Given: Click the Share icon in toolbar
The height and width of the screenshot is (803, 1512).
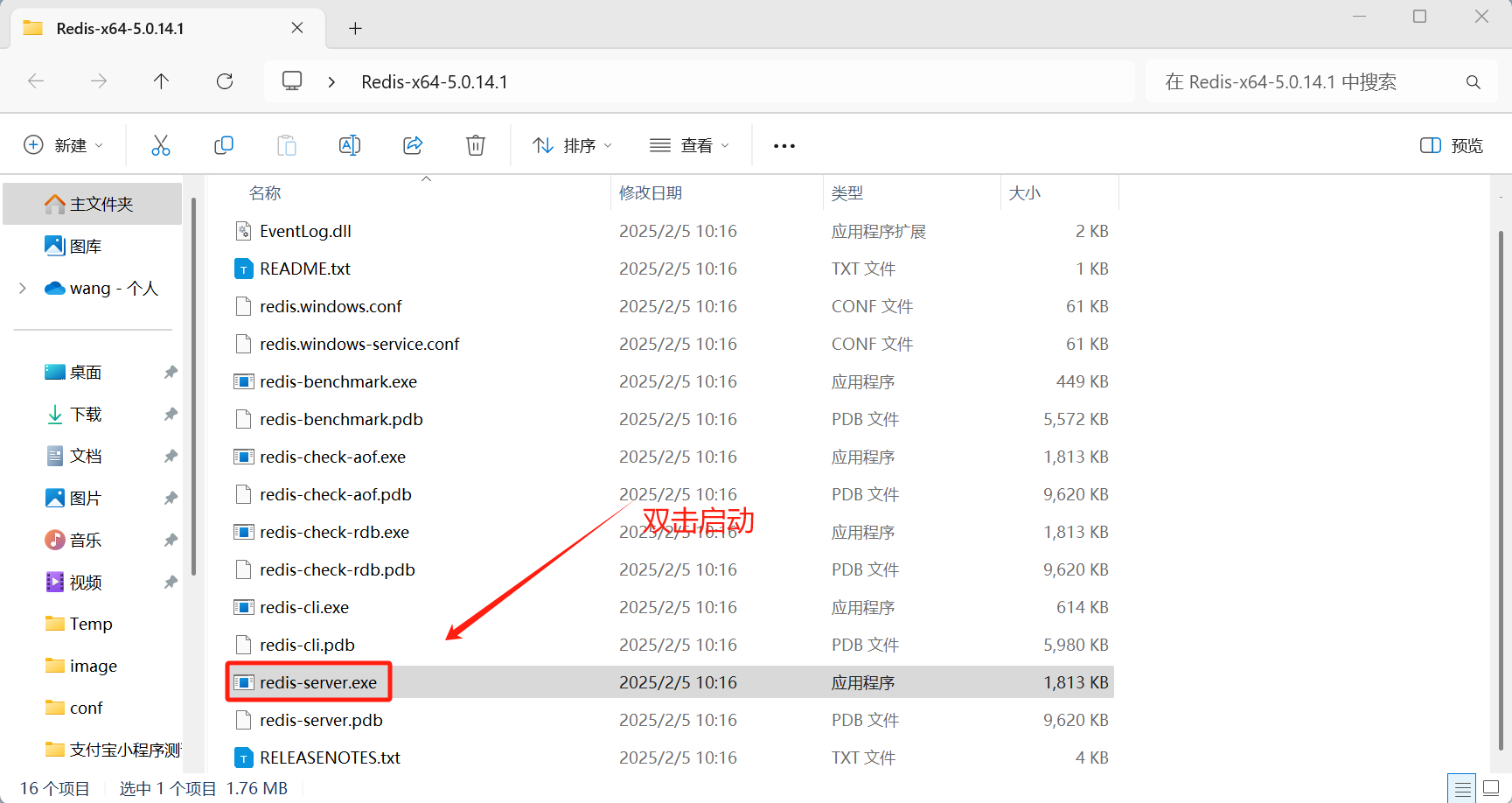Looking at the screenshot, I should click(413, 145).
